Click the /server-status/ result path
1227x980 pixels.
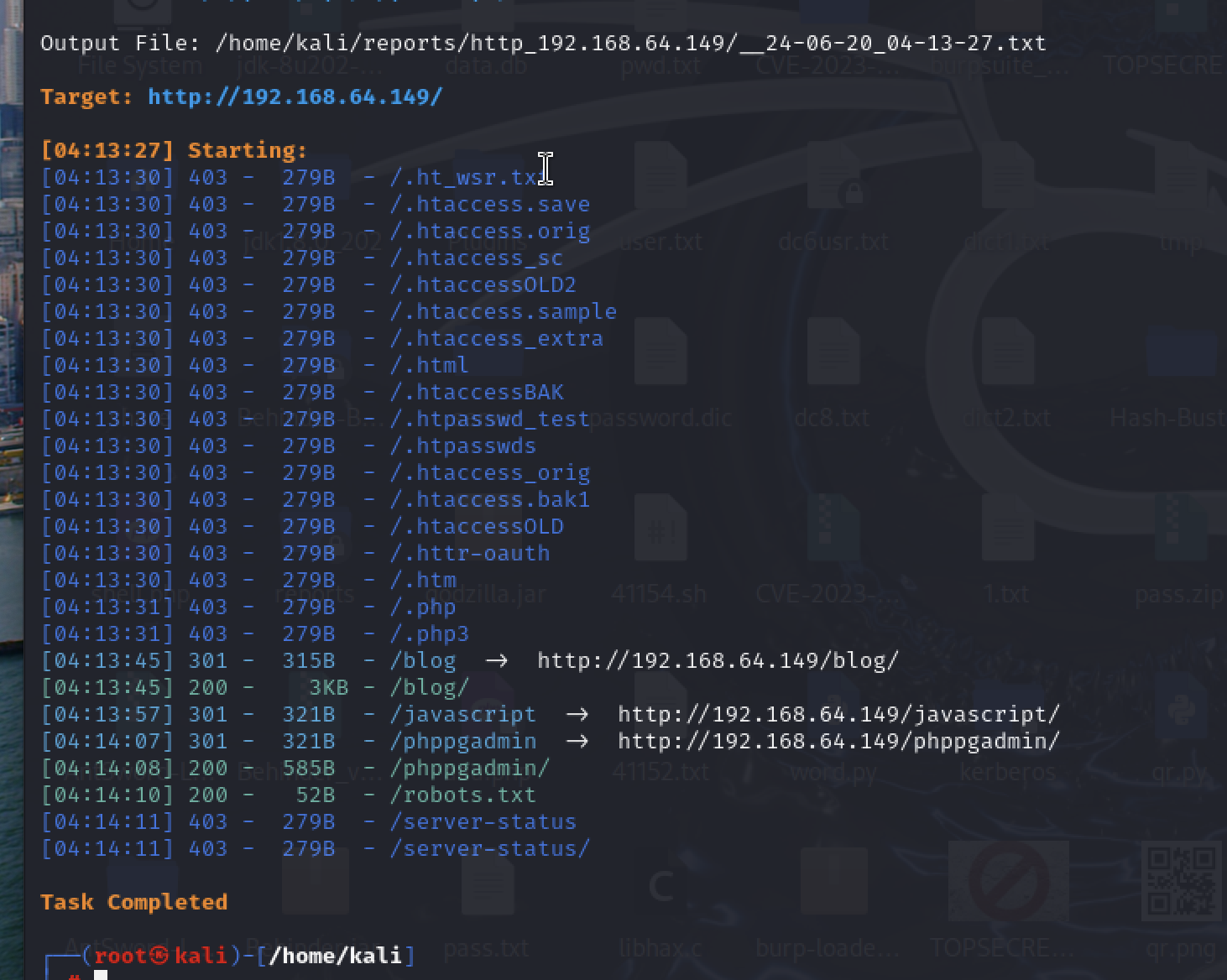coord(489,848)
